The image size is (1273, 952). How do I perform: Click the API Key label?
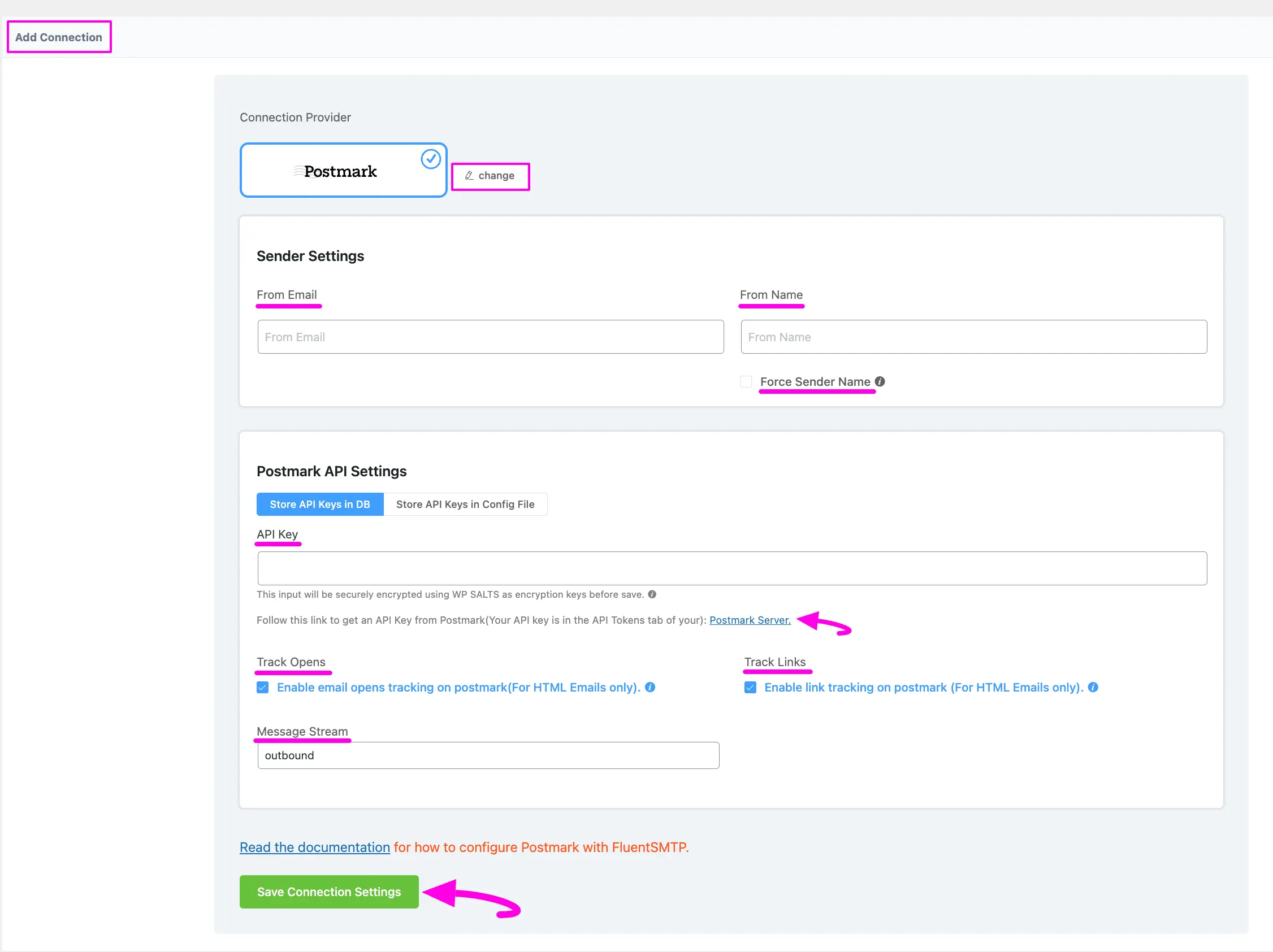point(278,534)
